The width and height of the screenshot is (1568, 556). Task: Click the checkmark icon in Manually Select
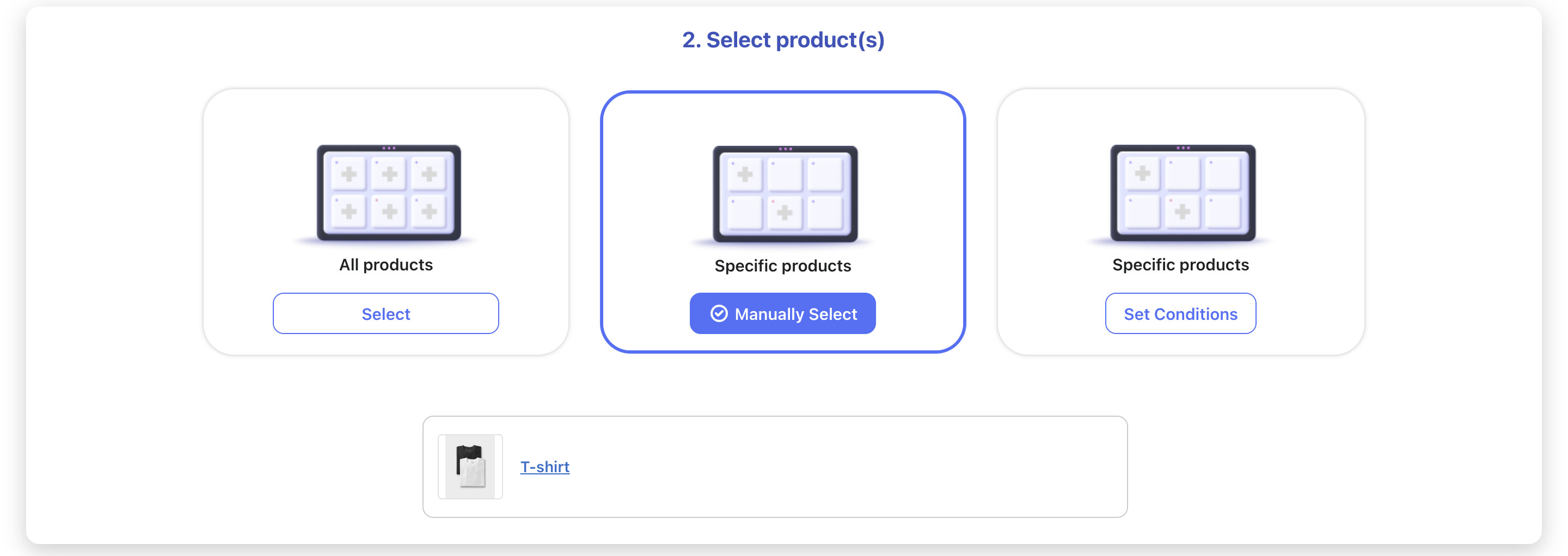[719, 313]
